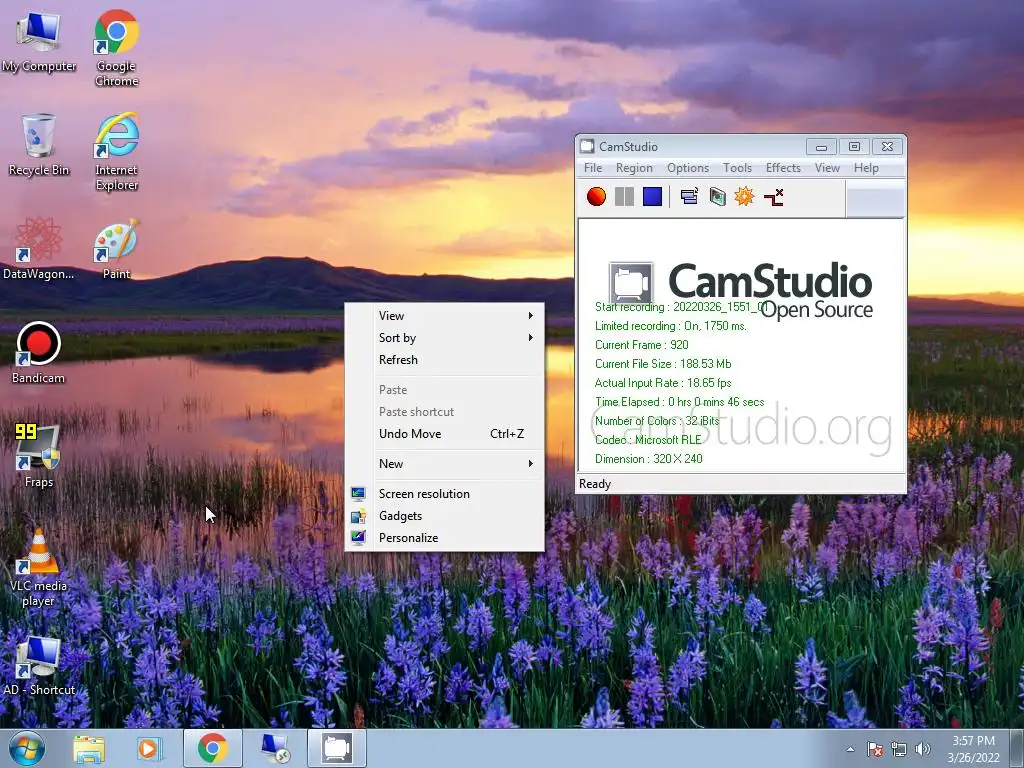Image resolution: width=1024 pixels, height=768 pixels.
Task: Select the Recycle Bin icon
Action: tap(39, 145)
